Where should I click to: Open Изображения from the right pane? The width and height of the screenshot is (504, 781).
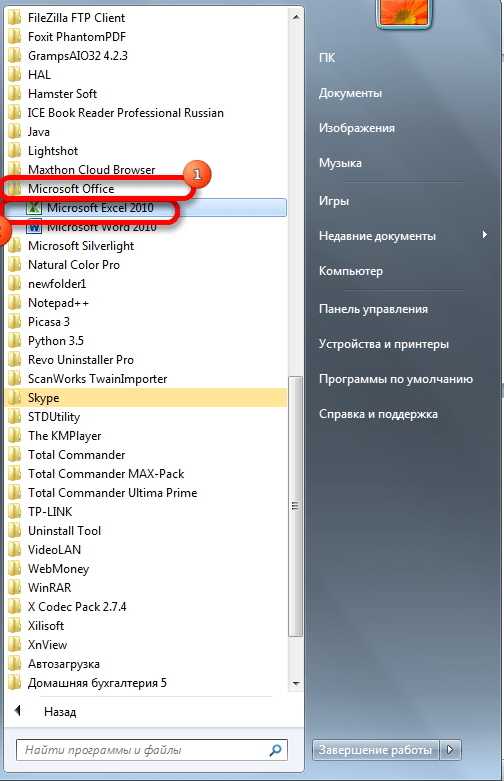click(357, 128)
